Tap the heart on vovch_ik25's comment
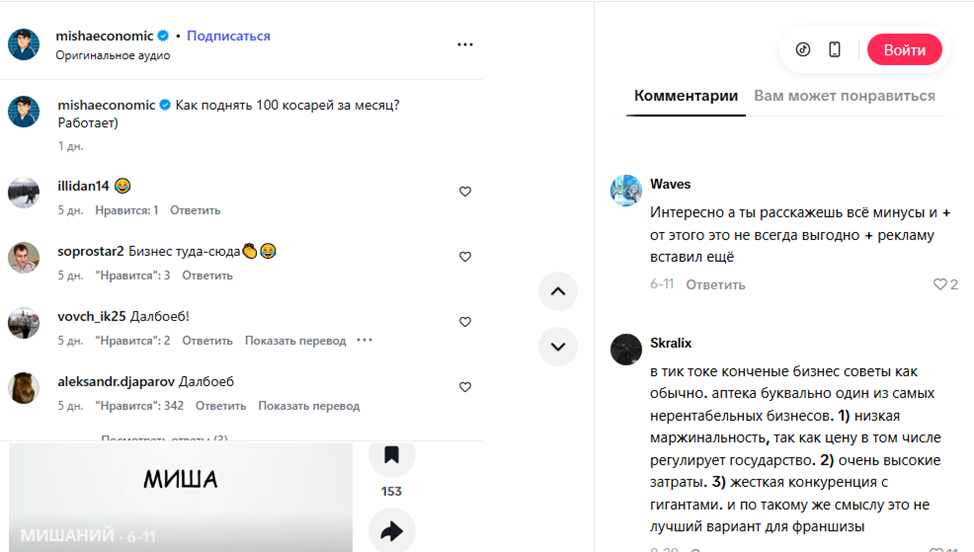 coord(465,322)
